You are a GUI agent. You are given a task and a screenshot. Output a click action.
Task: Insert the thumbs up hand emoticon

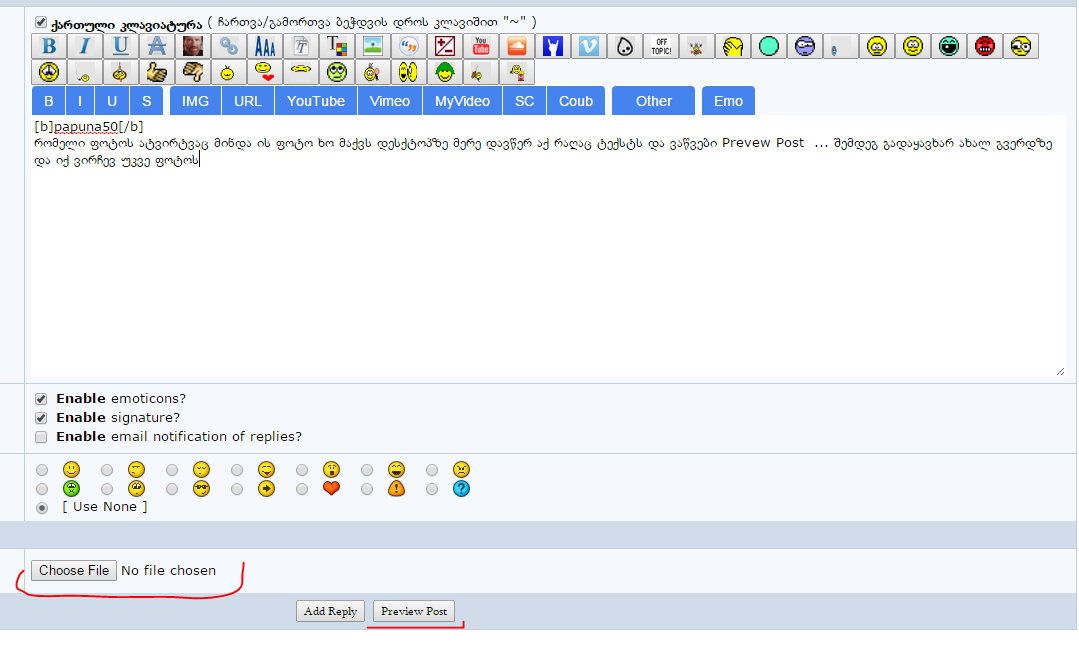click(157, 72)
